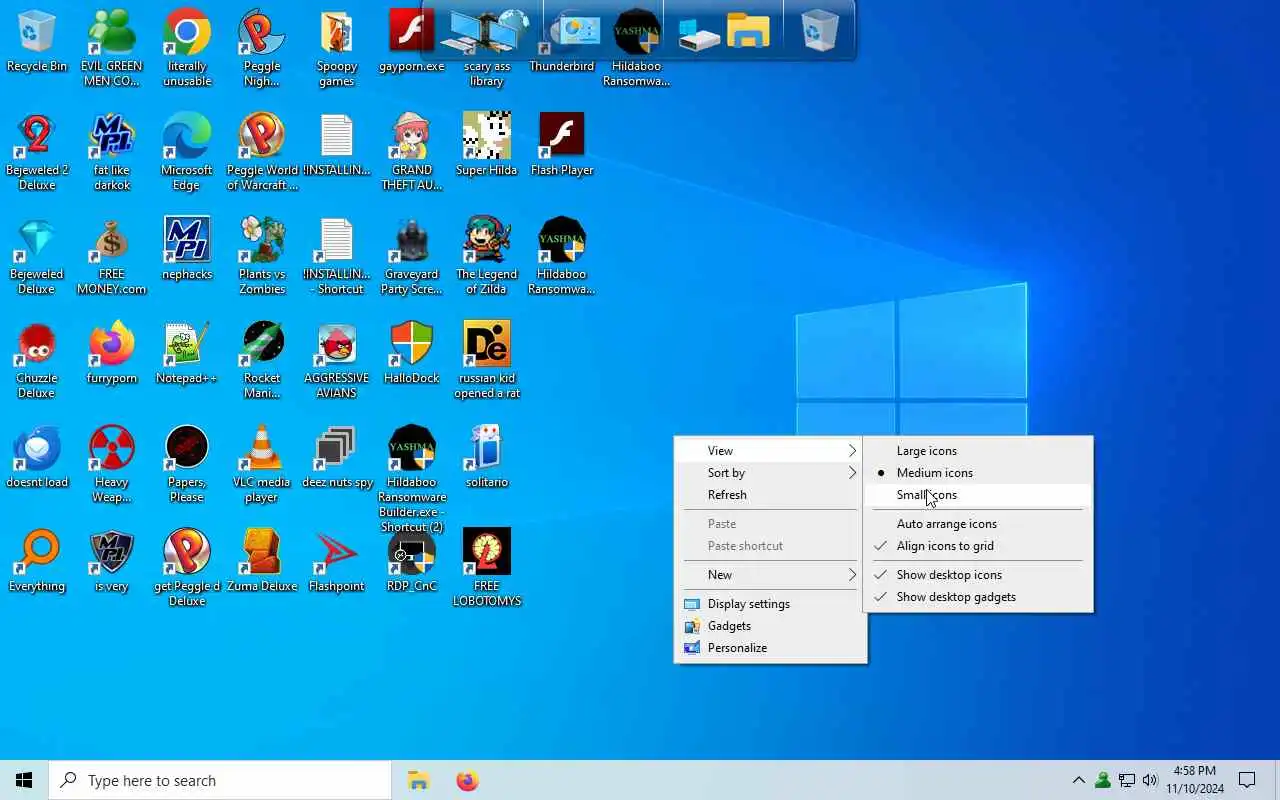Open Gadgets from the context menu
The height and width of the screenshot is (800, 1280).
770,626
